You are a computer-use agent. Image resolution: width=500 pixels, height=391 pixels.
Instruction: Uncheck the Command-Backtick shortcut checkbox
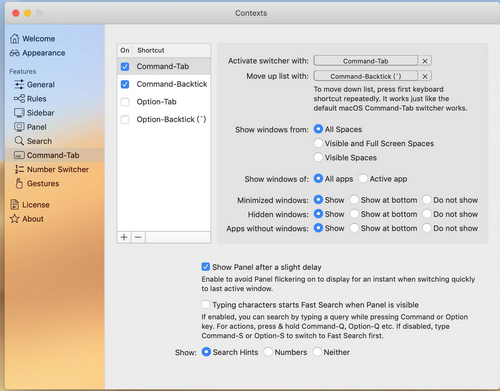pyautogui.click(x=125, y=84)
